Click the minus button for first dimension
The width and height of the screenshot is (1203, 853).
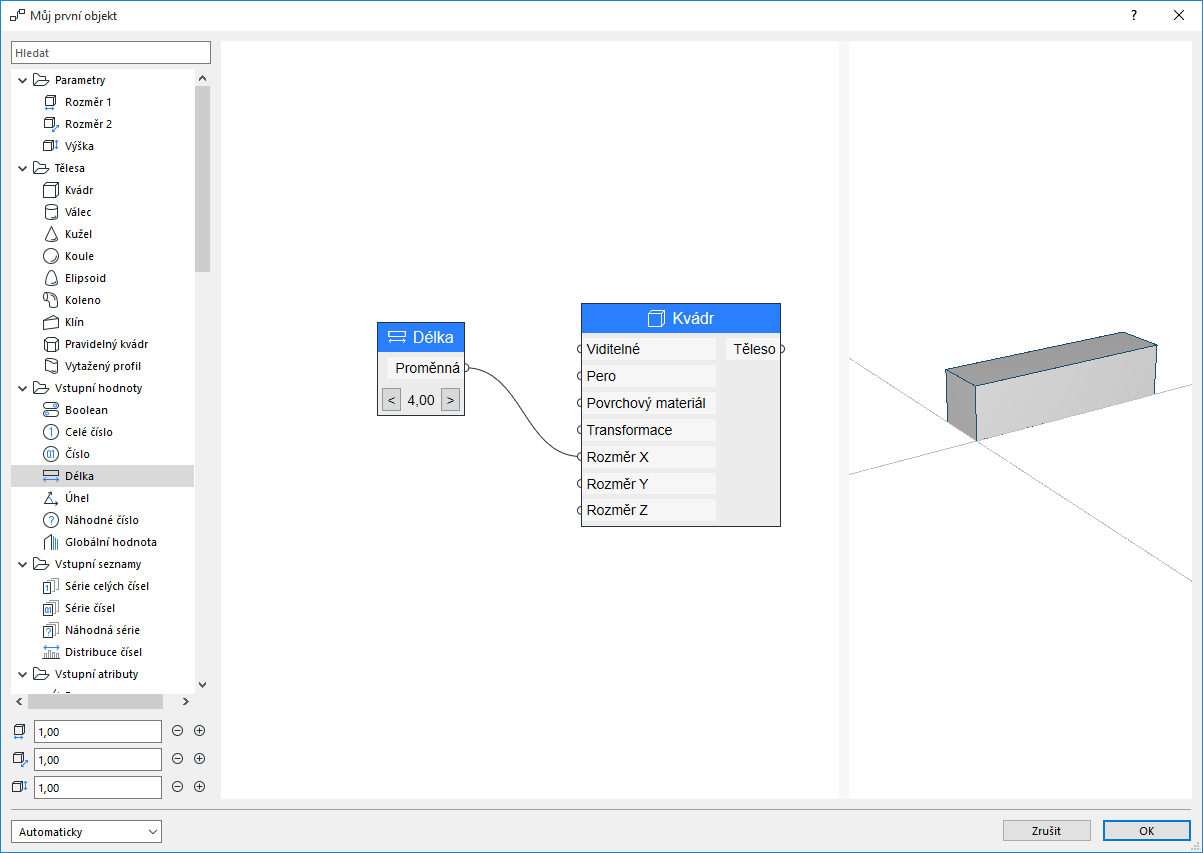[178, 731]
